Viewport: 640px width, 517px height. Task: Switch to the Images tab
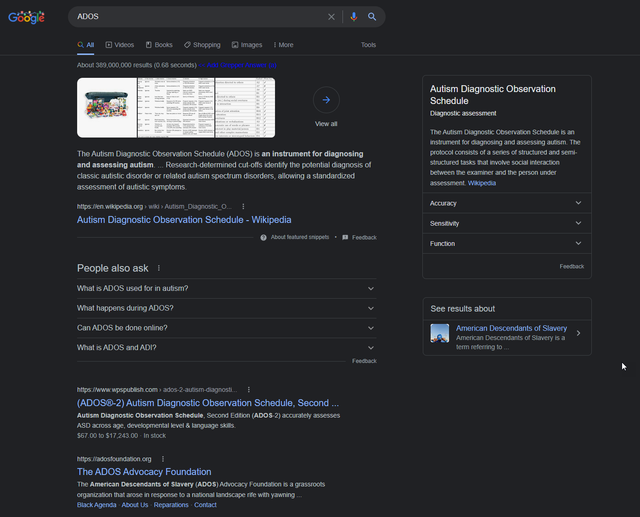[247, 45]
